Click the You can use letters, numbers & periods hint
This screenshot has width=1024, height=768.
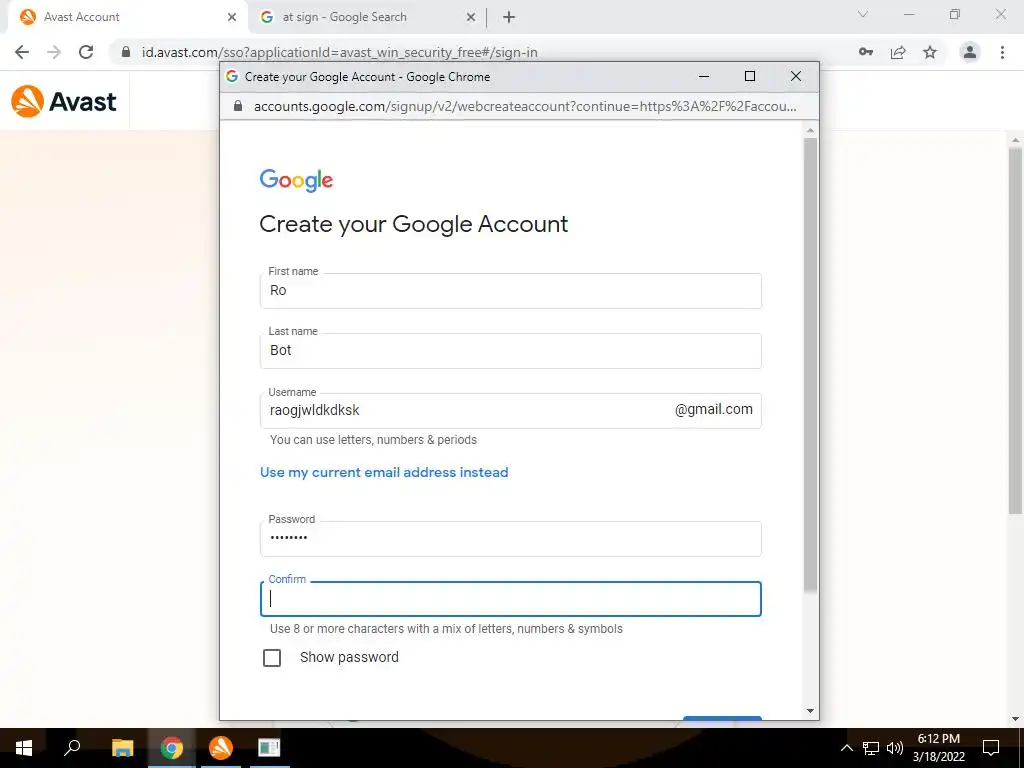click(x=374, y=440)
